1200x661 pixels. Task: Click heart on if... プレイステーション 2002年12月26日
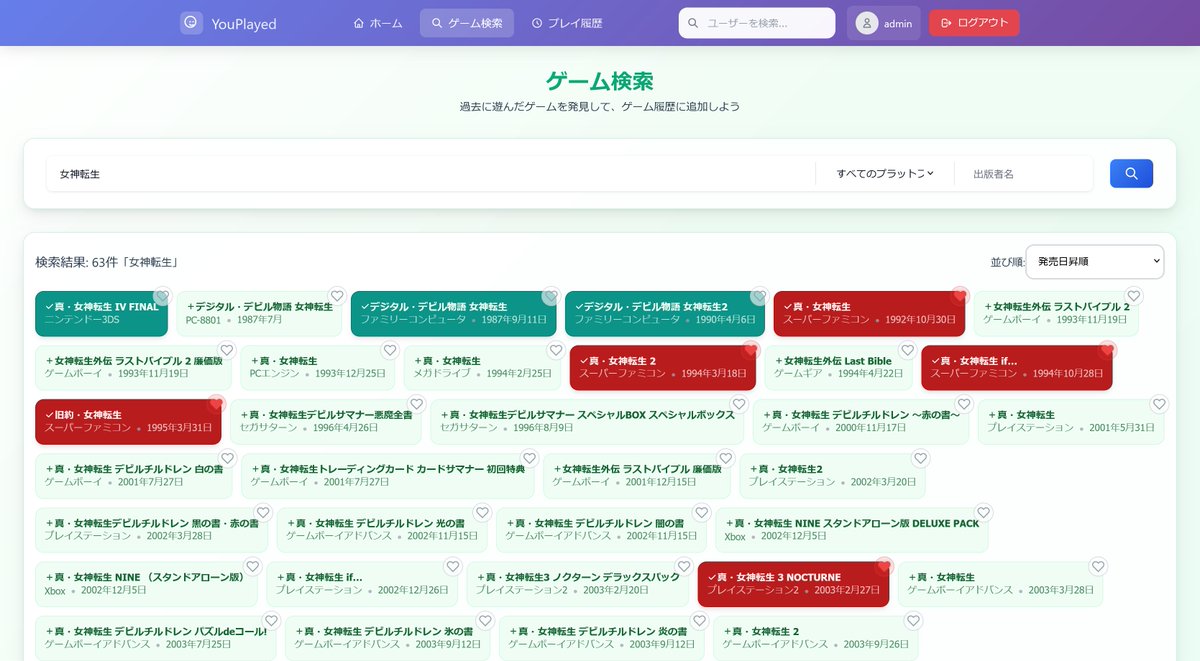pyautogui.click(x=453, y=566)
